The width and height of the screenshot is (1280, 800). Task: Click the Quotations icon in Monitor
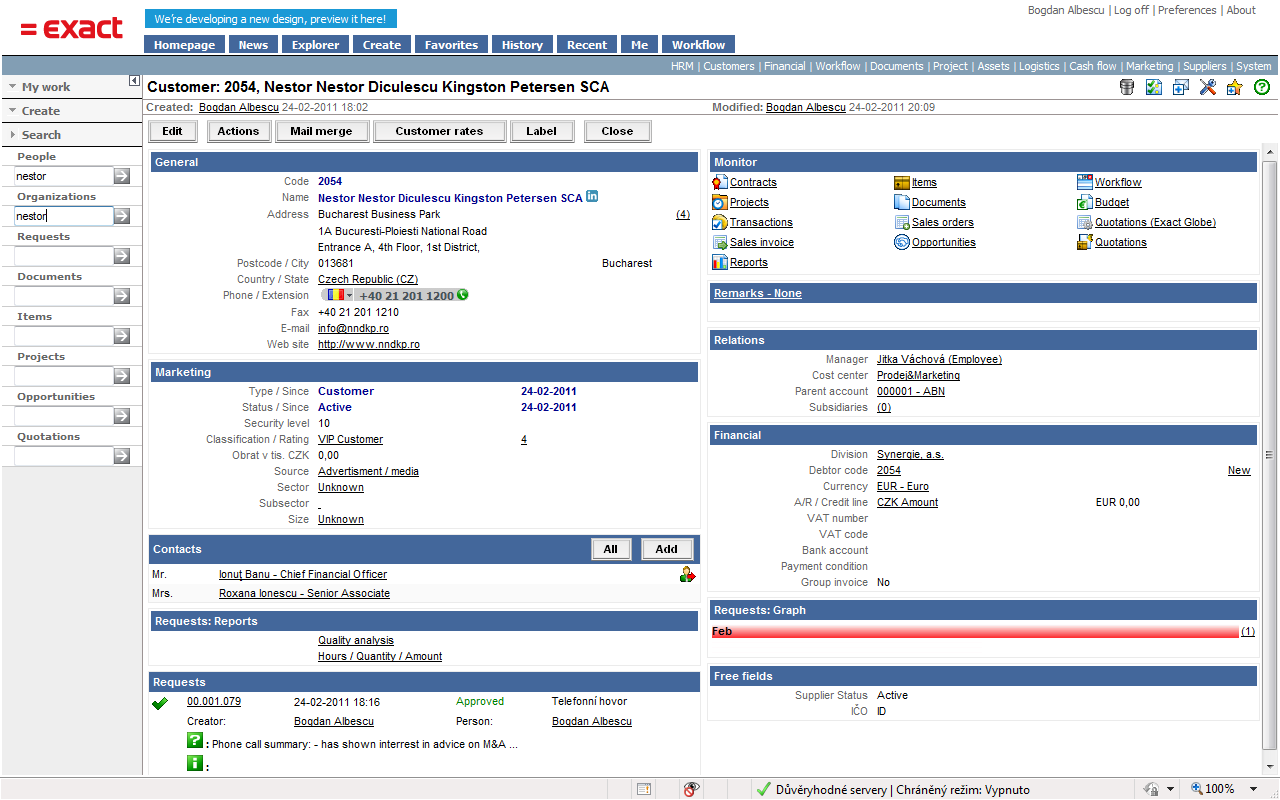[1085, 242]
